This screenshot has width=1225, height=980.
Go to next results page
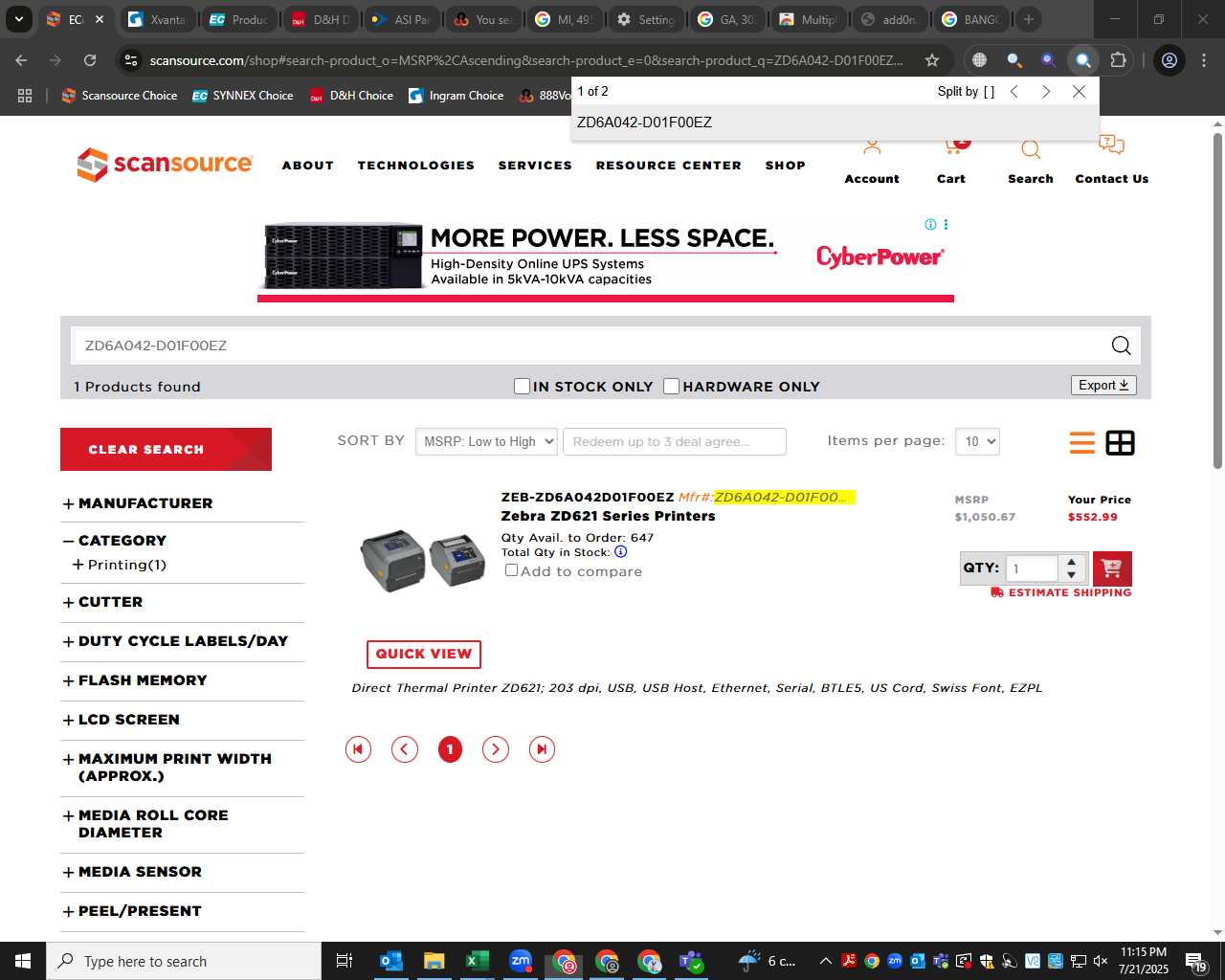point(495,749)
